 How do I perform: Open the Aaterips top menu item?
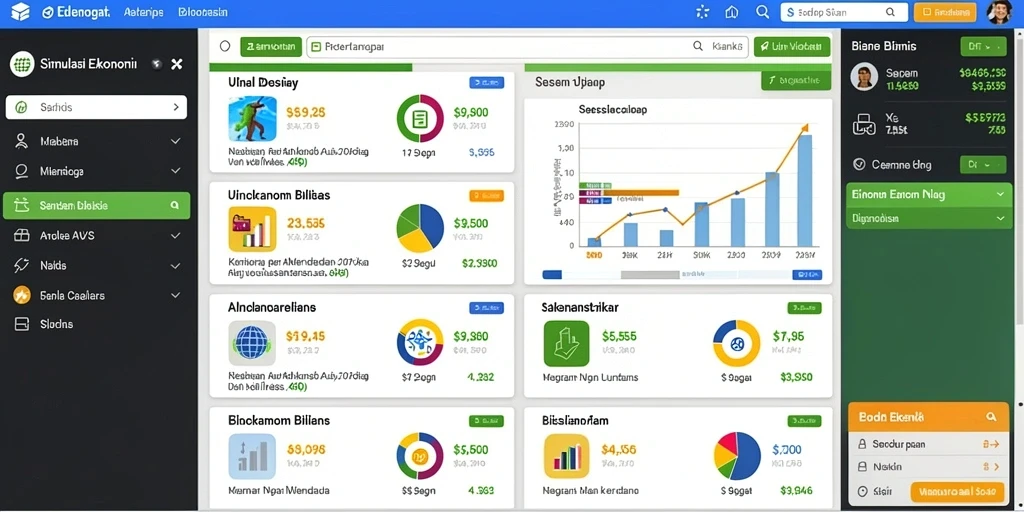[143, 12]
